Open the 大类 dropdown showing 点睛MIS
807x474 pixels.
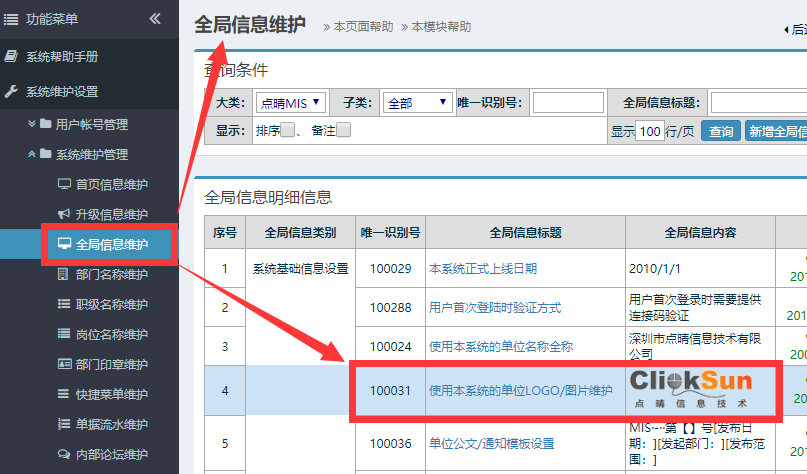point(291,102)
